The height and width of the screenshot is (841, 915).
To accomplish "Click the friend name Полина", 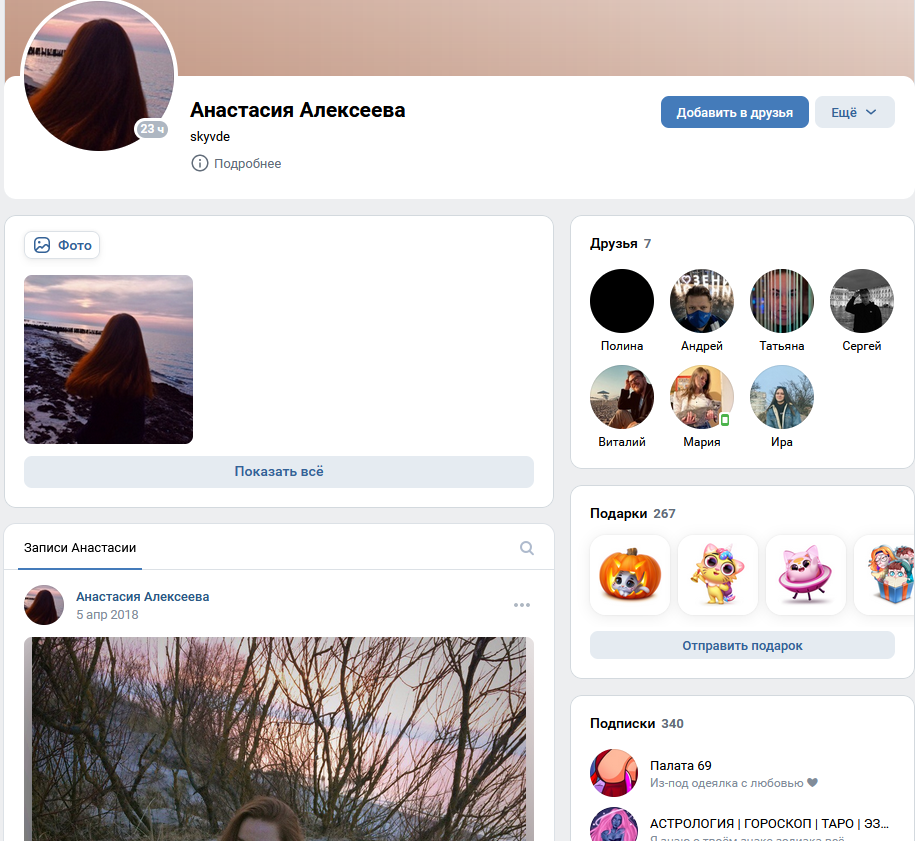I will [622, 346].
